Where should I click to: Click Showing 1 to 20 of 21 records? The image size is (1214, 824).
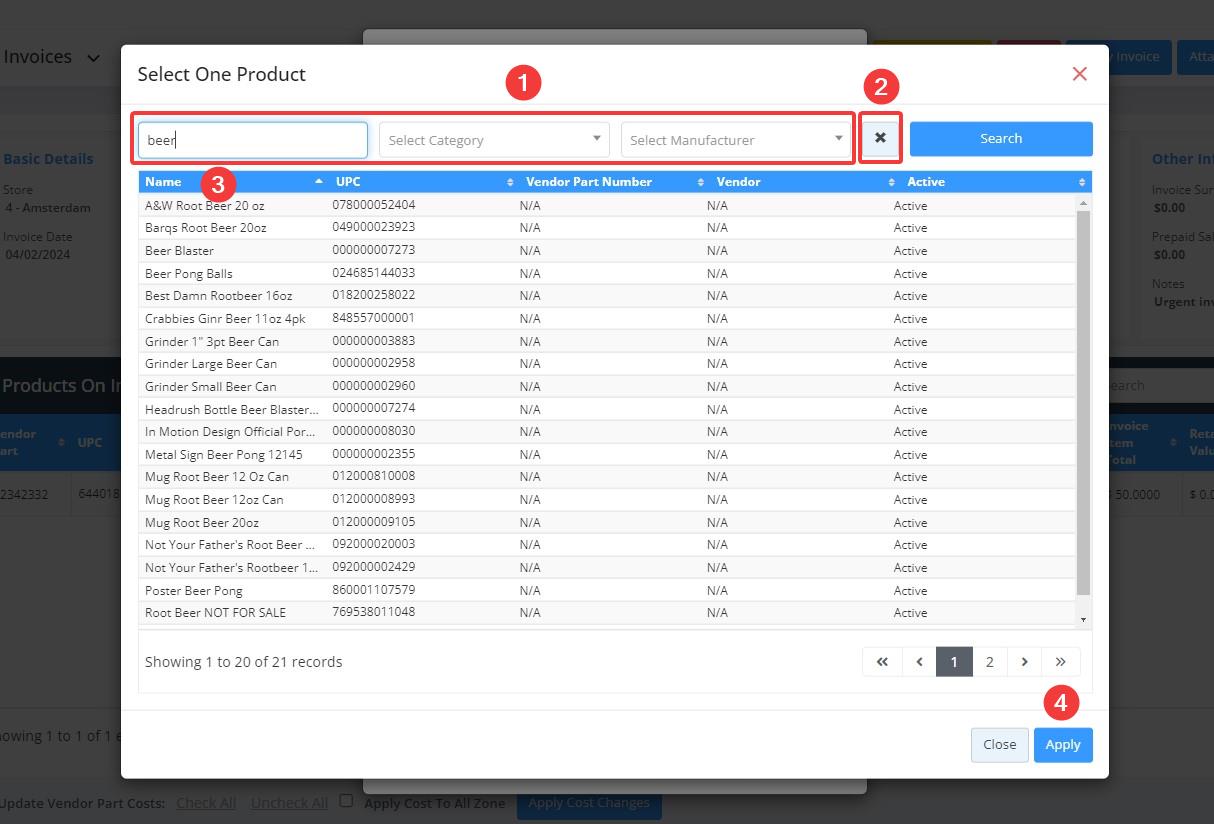pyautogui.click(x=244, y=662)
